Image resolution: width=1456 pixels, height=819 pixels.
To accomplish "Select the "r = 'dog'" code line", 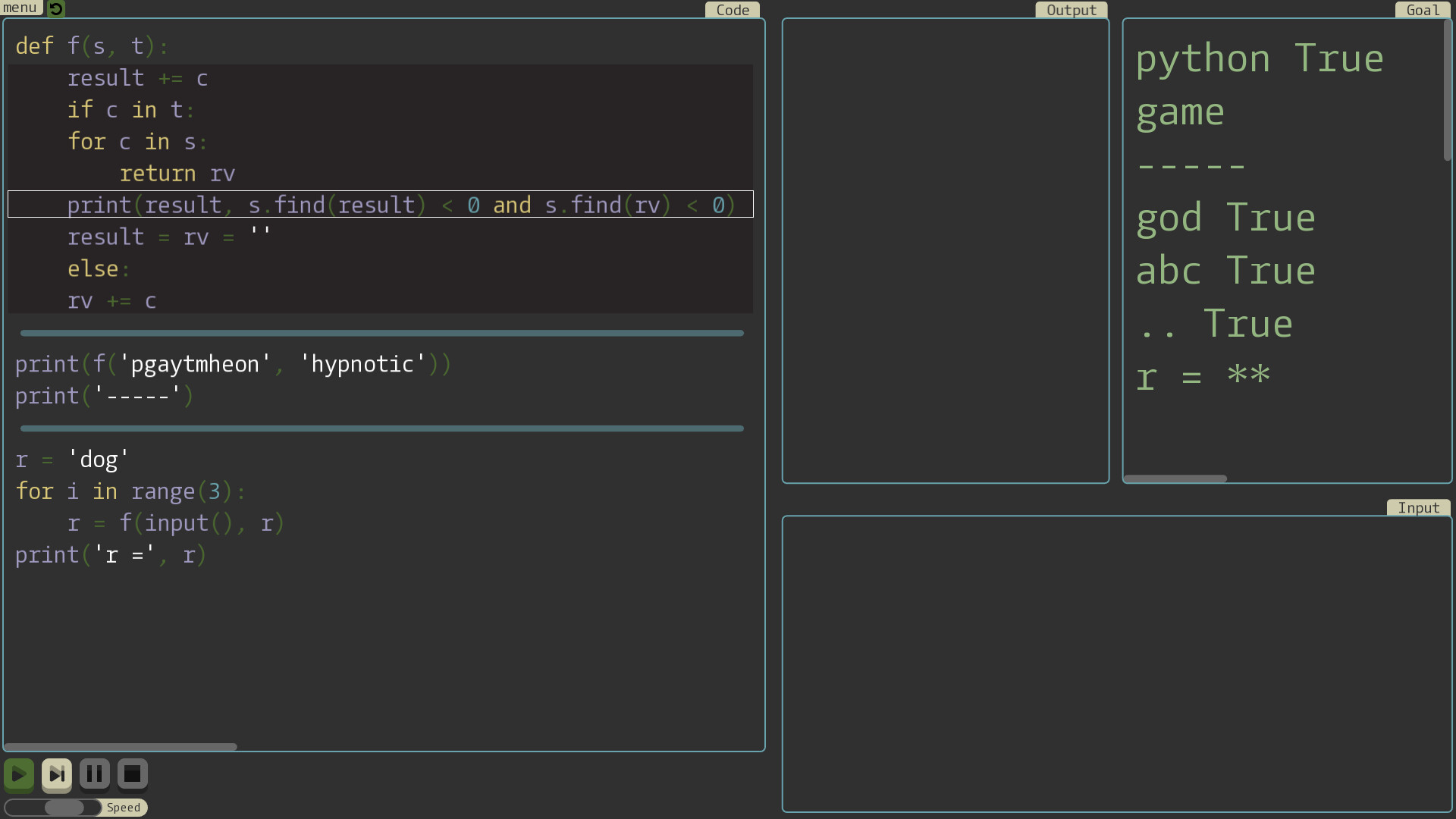I will tap(71, 459).
